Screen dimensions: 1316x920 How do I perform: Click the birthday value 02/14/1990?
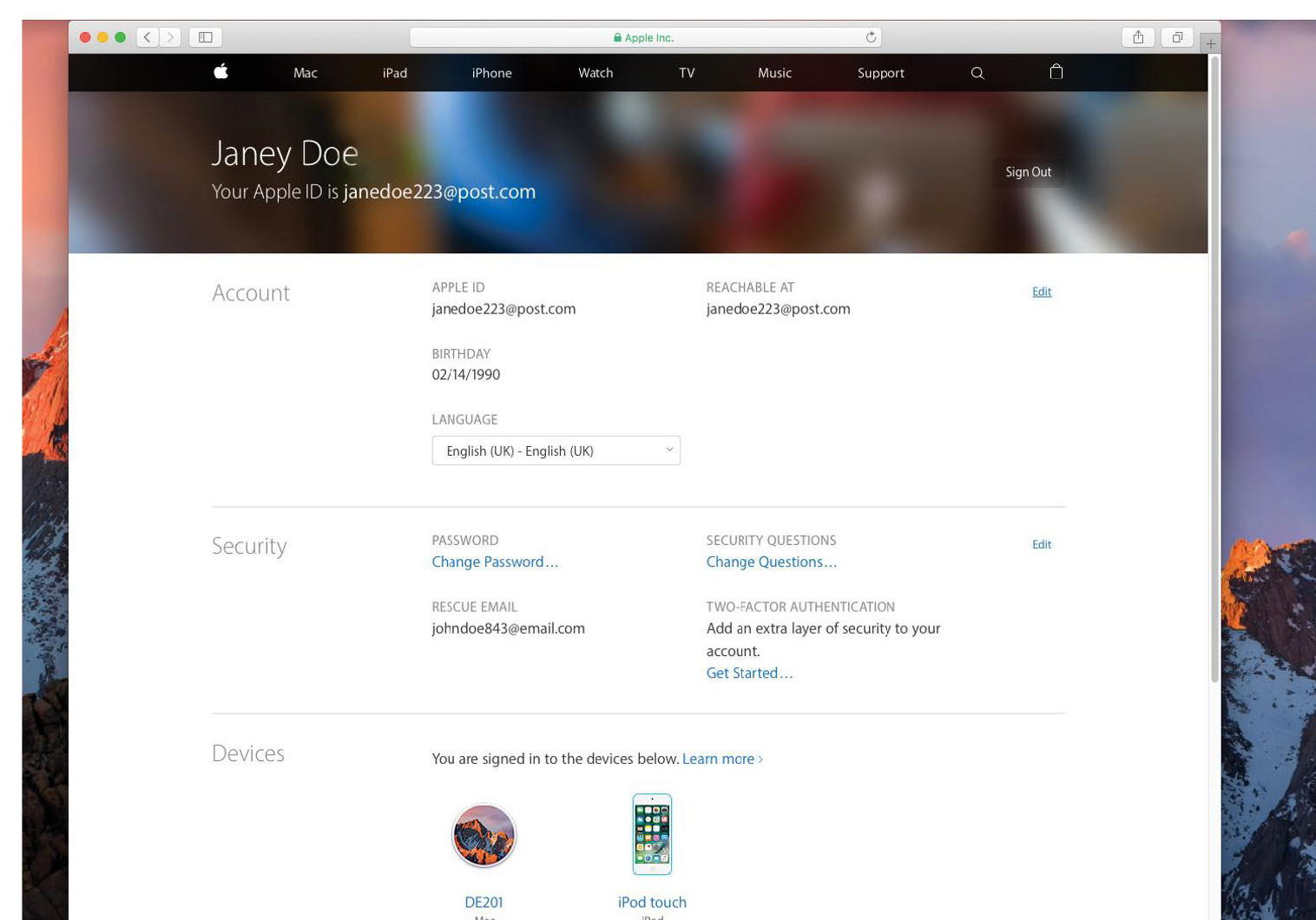point(466,374)
